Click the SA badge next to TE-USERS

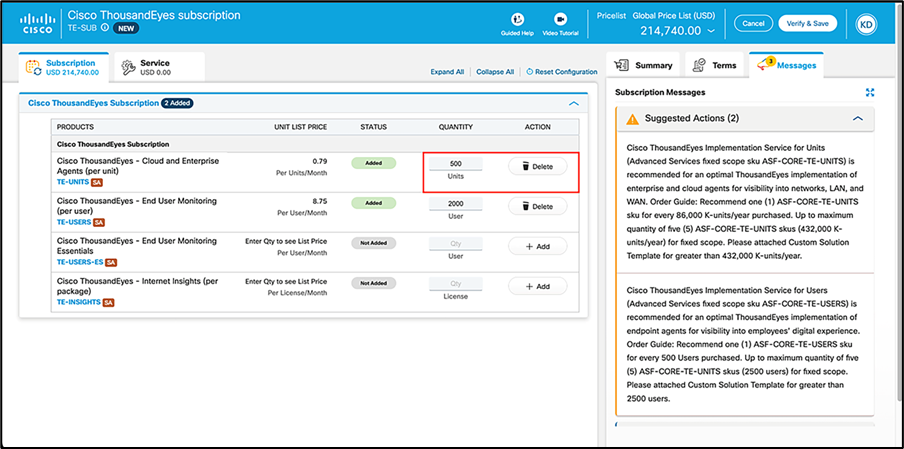click(x=99, y=222)
